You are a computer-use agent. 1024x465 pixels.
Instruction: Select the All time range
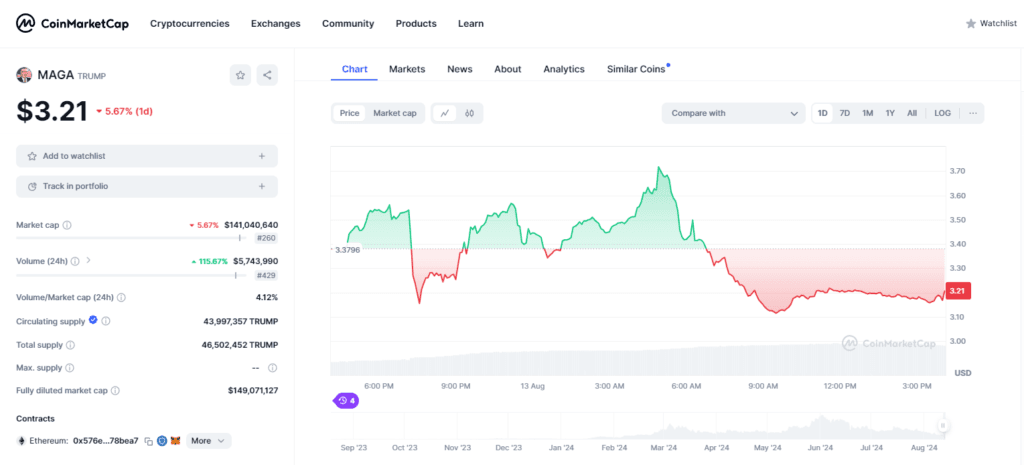[912, 113]
